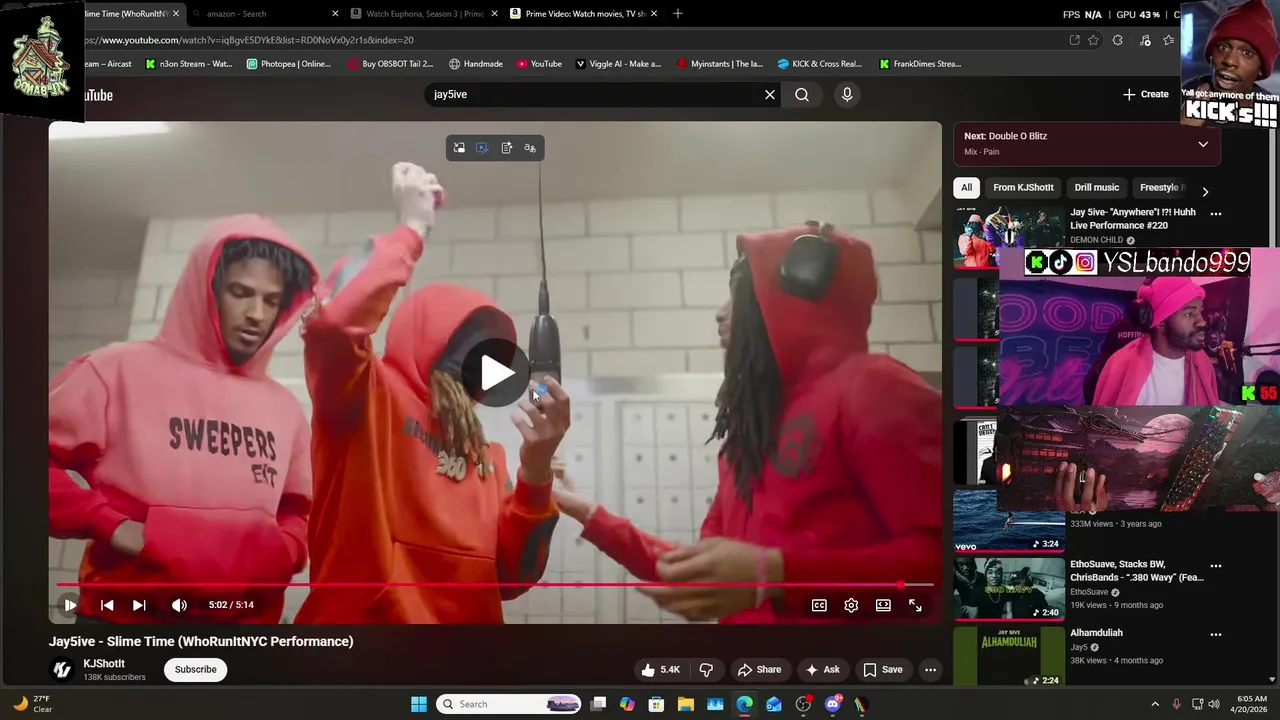Open Myinstants bookmark

click(x=719, y=64)
